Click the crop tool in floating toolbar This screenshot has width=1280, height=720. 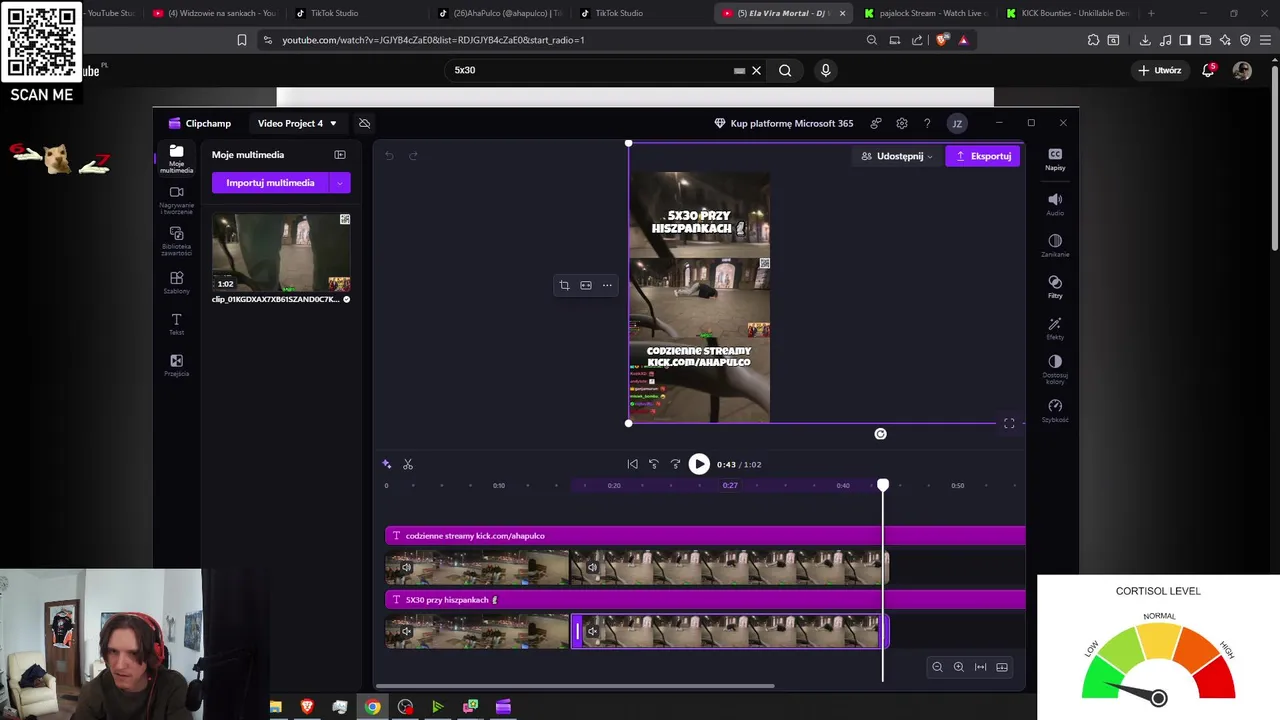[564, 285]
